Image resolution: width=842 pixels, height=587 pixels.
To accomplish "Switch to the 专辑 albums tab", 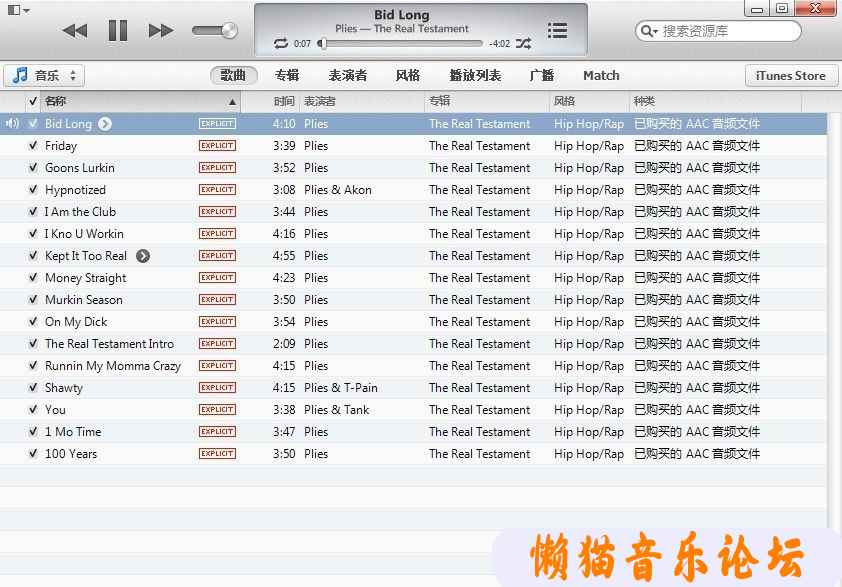I will [287, 76].
